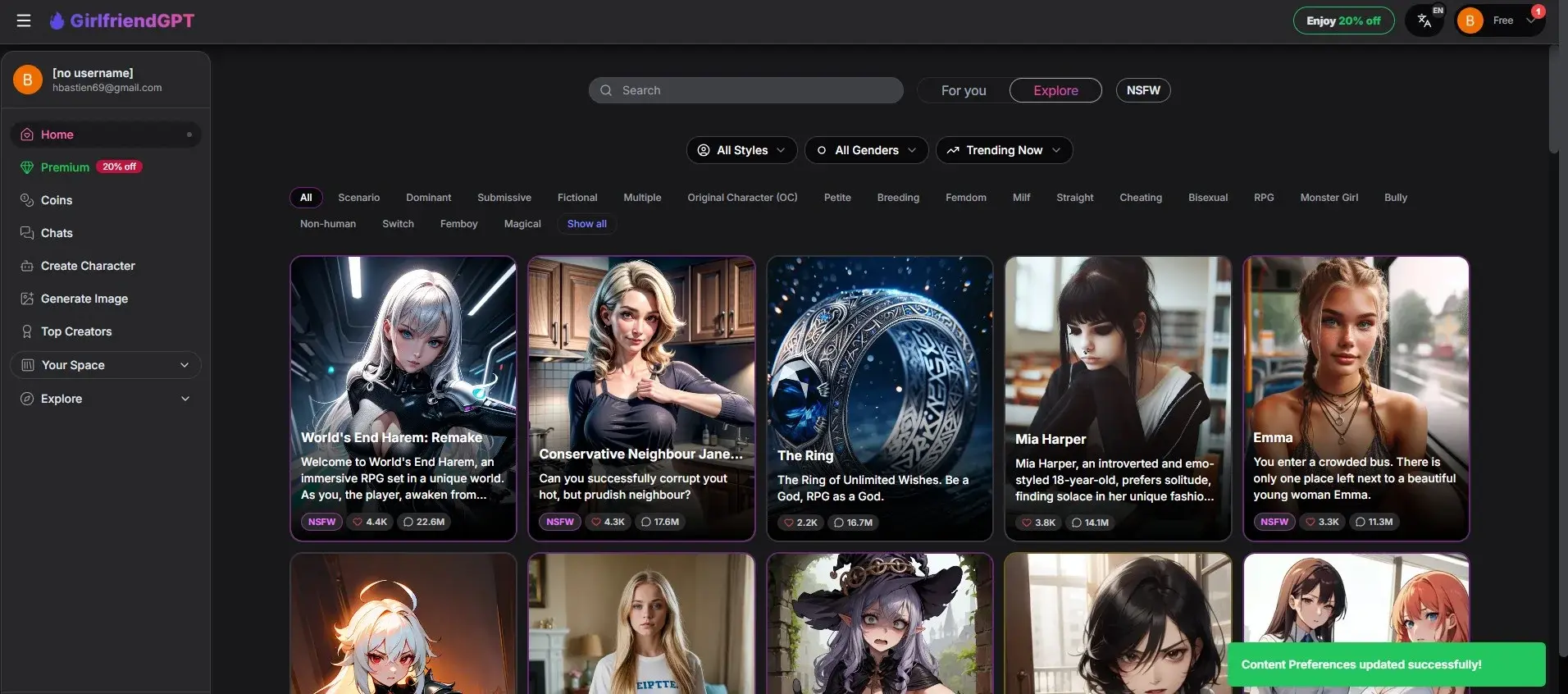Select the Explore feed toggle
1568x694 pixels.
[x=1055, y=90]
